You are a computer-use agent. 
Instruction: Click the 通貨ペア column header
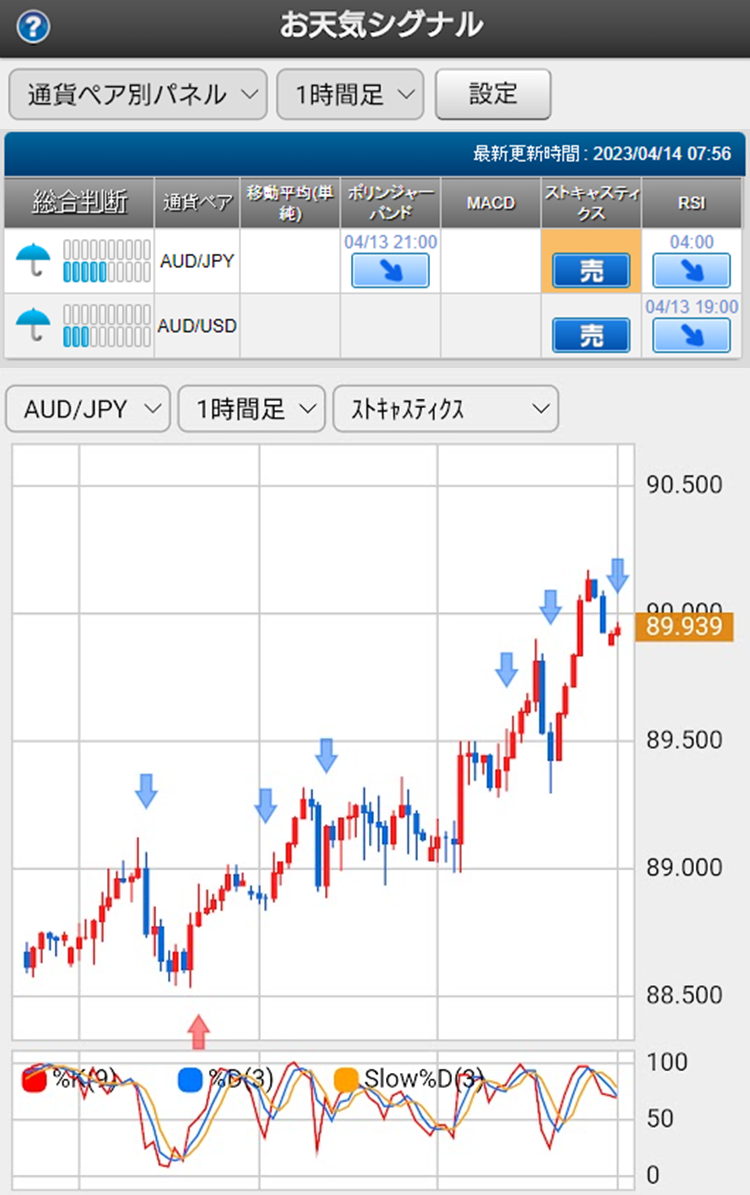tap(197, 203)
